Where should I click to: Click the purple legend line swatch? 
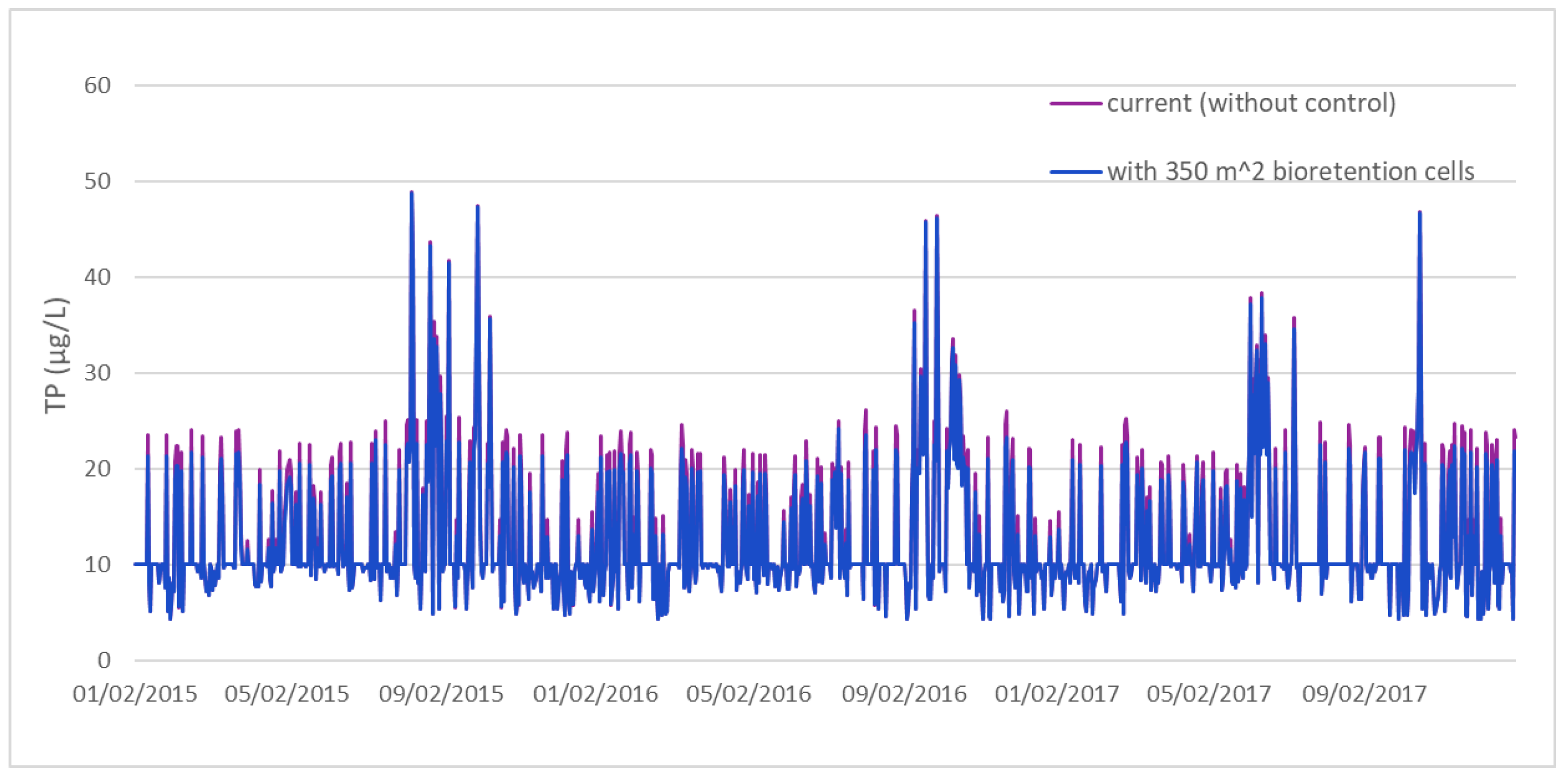(x=1075, y=104)
